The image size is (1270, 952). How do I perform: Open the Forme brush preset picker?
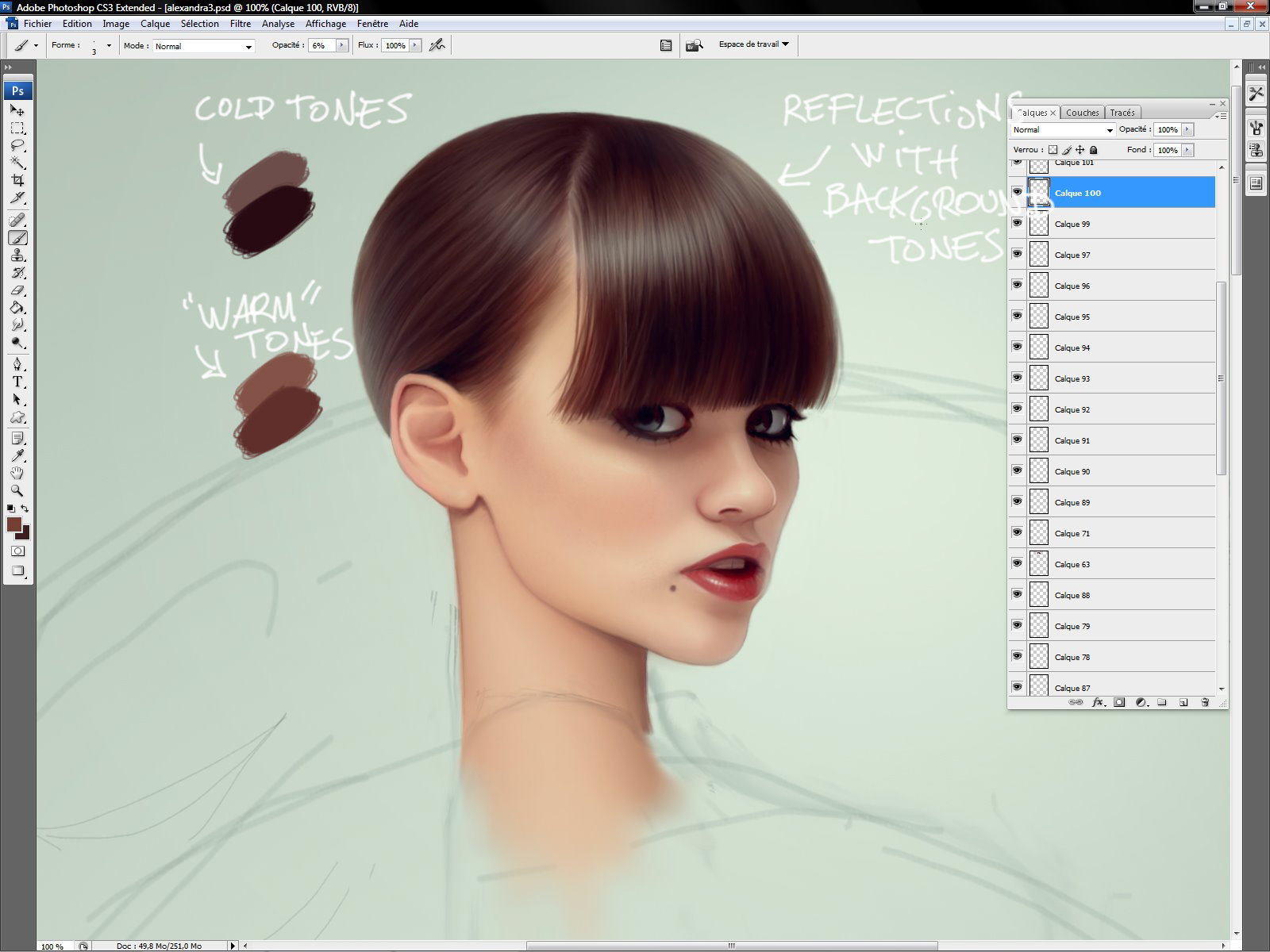[x=109, y=45]
